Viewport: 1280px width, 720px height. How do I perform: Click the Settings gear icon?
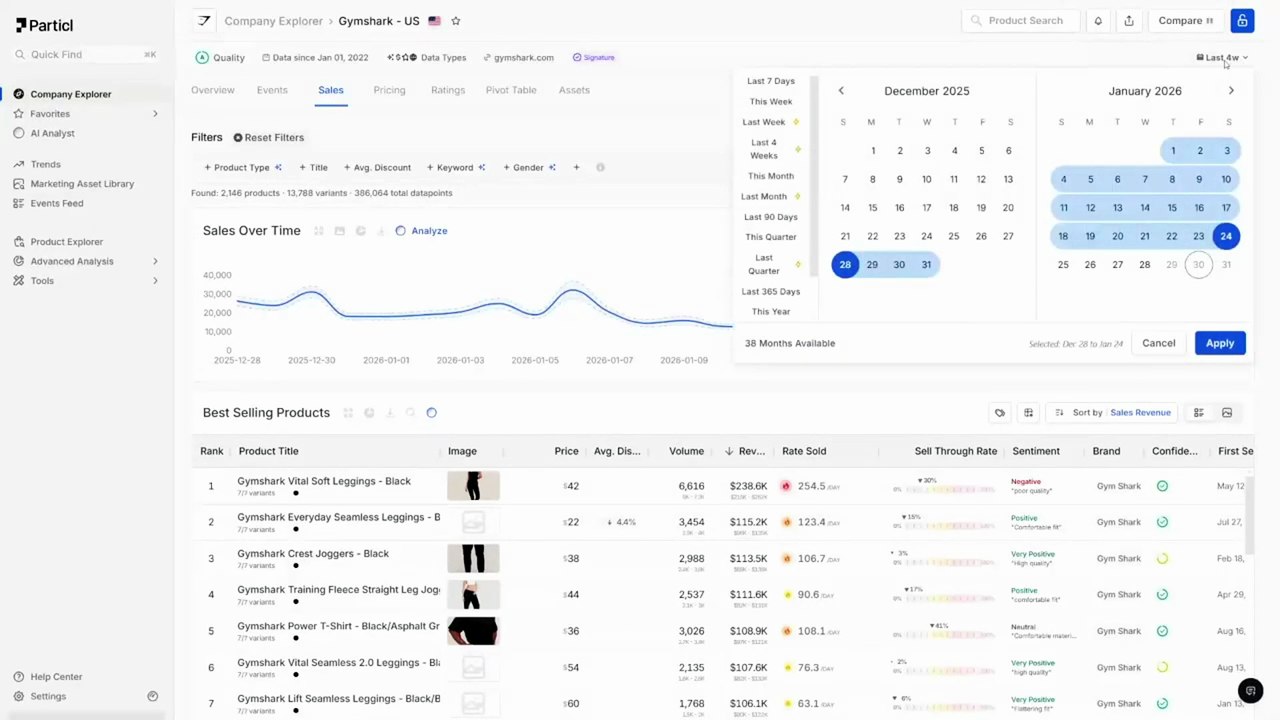coord(19,696)
